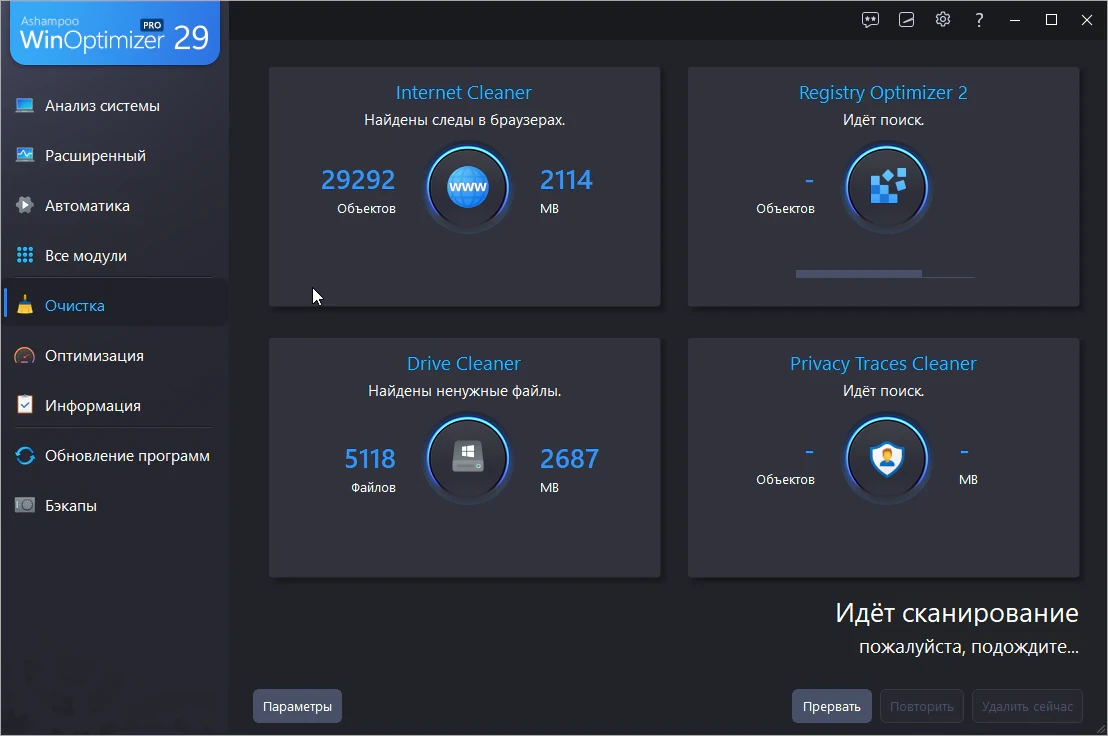This screenshot has width=1108, height=736.
Task: Open the feedback chat icon in title bar
Action: point(871,20)
